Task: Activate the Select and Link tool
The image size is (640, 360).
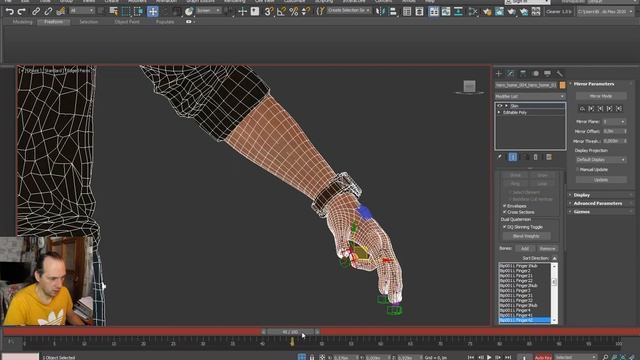Action: click(36, 11)
